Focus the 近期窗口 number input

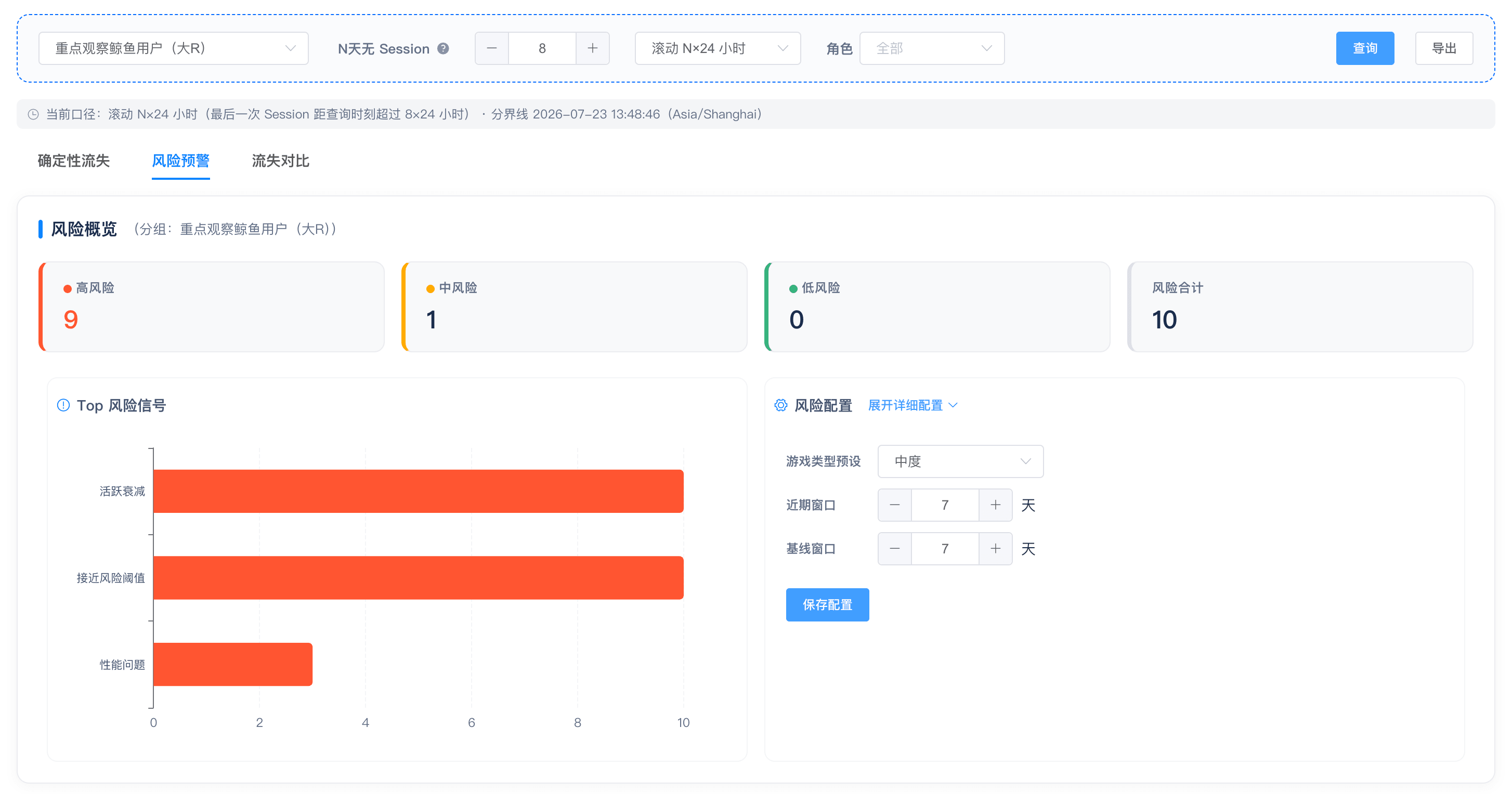pos(945,505)
